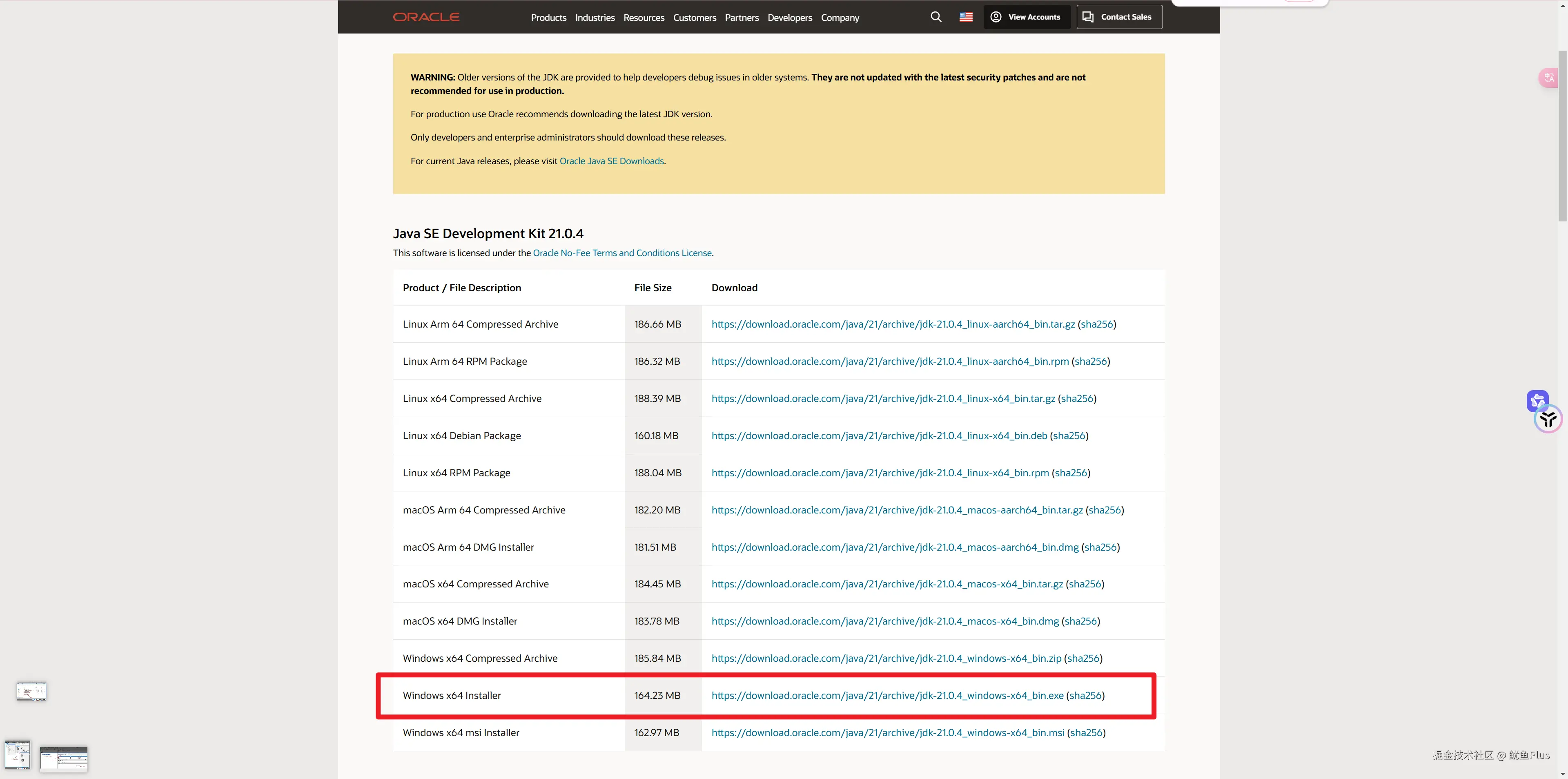The height and width of the screenshot is (779, 1568).
Task: Expand the Company menu
Action: [840, 18]
